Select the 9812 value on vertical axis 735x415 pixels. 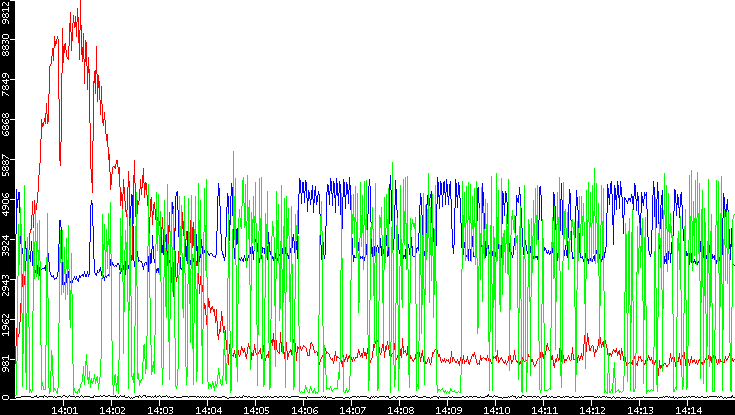coord(6,11)
